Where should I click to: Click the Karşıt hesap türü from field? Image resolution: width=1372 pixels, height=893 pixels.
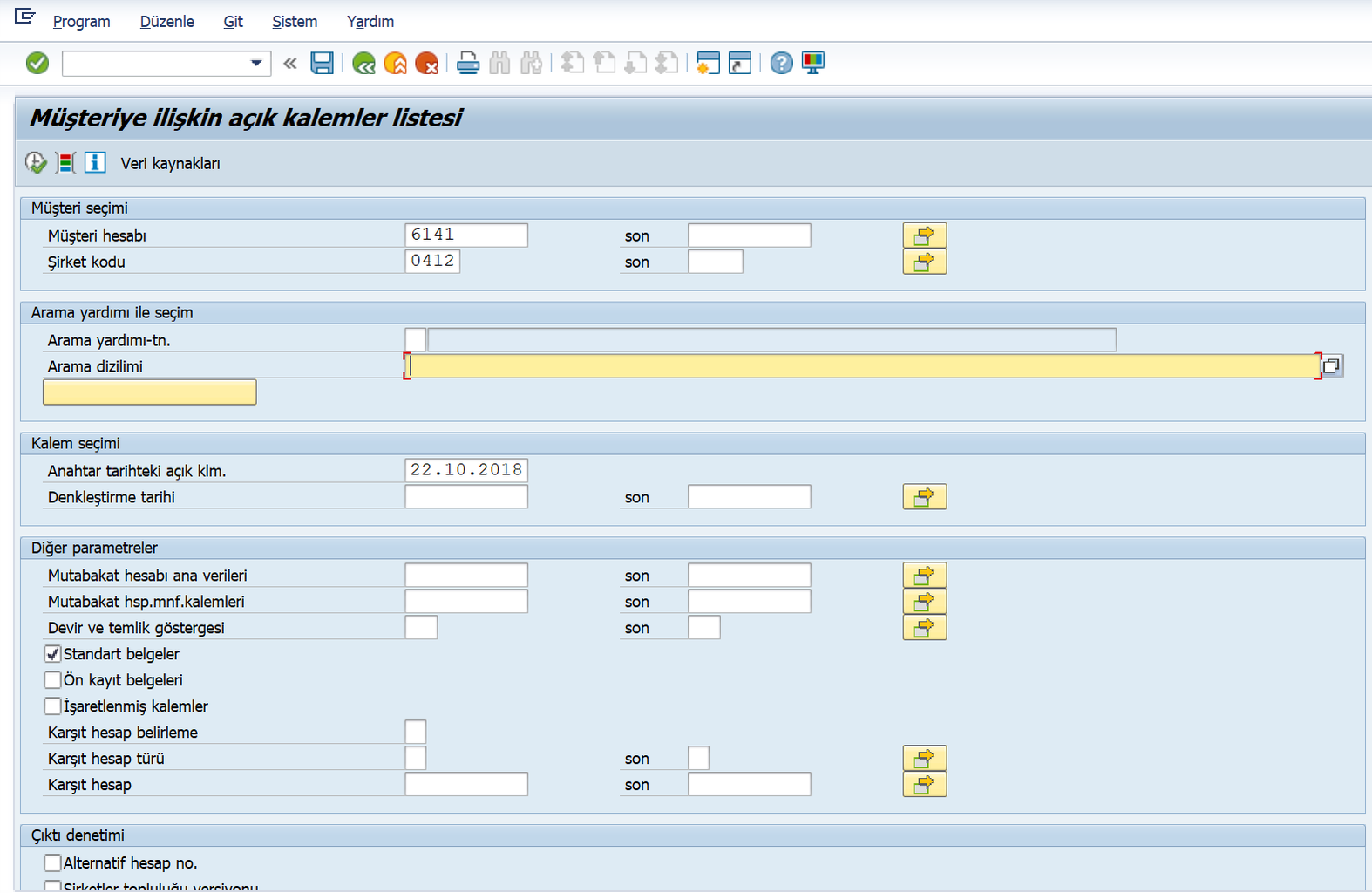click(x=416, y=759)
